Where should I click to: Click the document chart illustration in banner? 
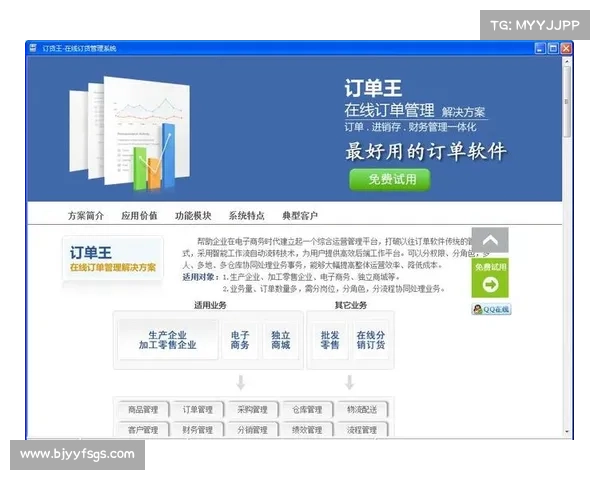(129, 133)
